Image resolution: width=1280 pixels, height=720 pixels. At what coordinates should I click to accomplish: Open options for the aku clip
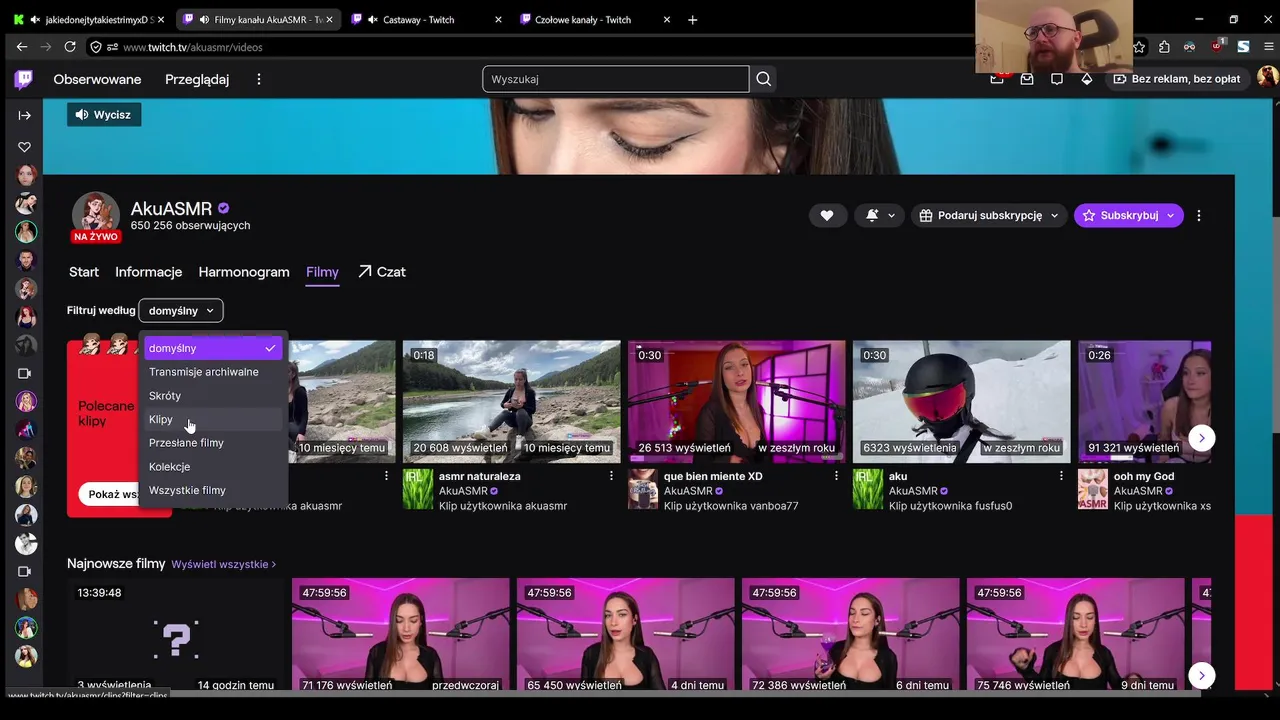click(x=1061, y=476)
